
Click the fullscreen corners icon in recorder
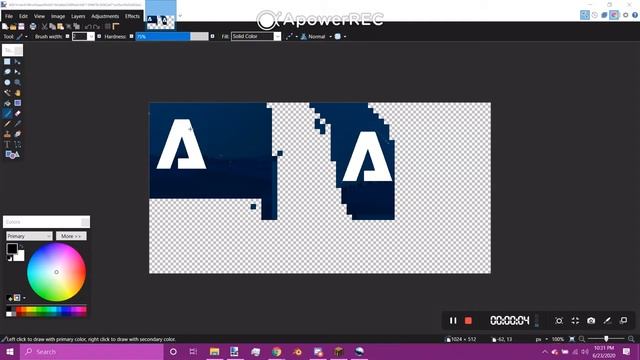[575, 321]
